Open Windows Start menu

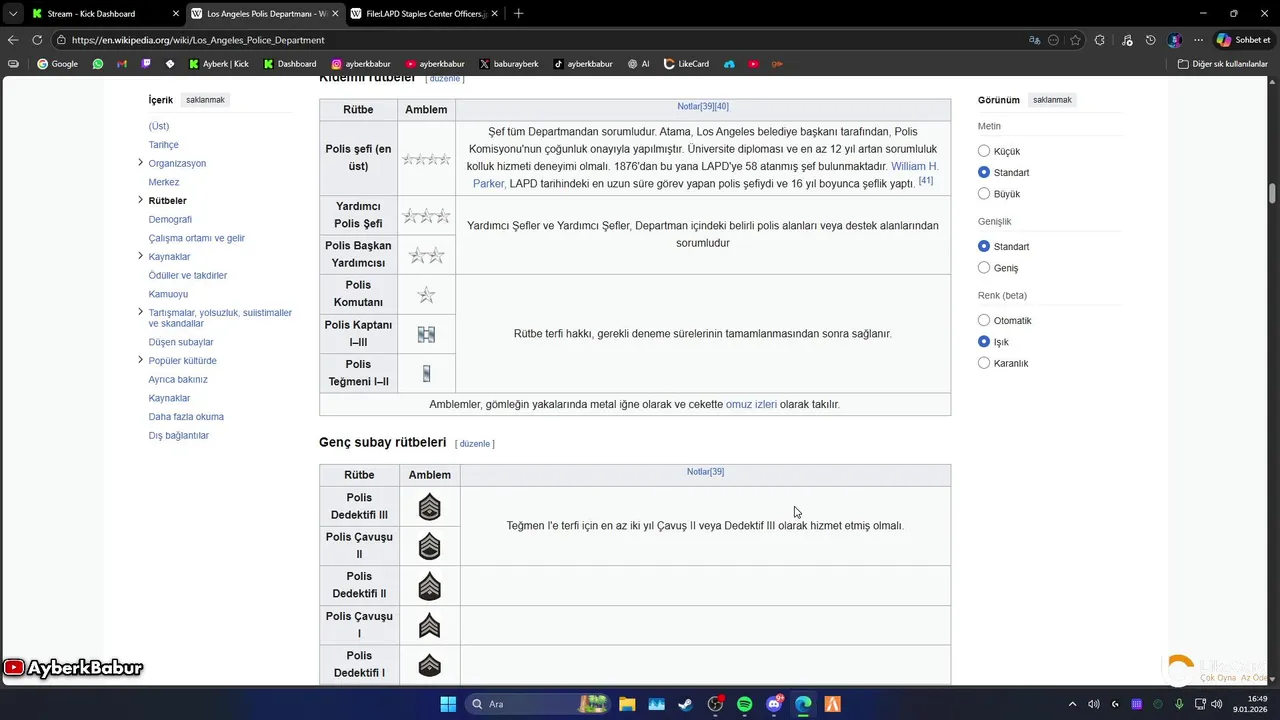pyautogui.click(x=448, y=704)
